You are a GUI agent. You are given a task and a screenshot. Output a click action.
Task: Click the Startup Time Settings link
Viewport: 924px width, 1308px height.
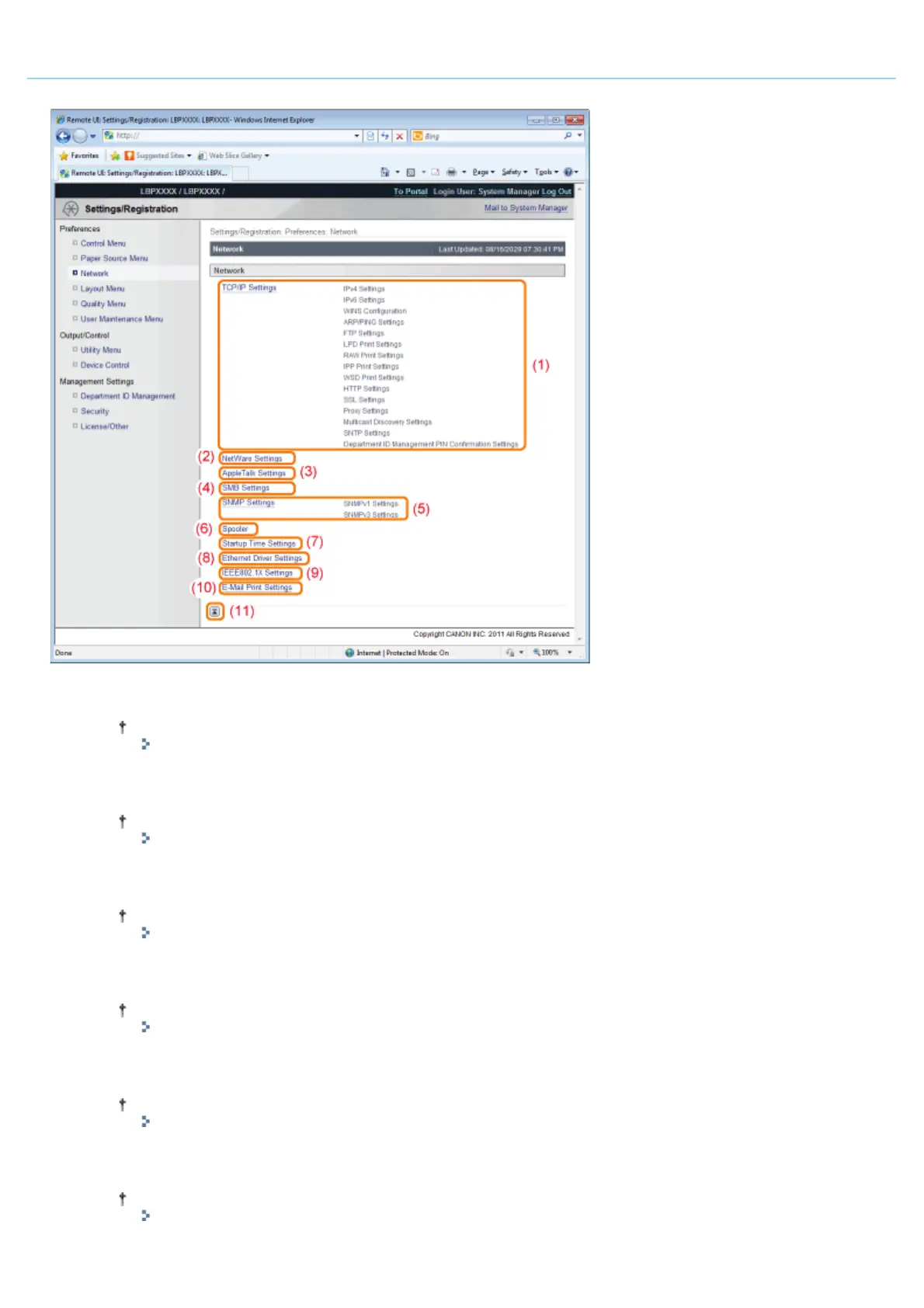coord(259,544)
